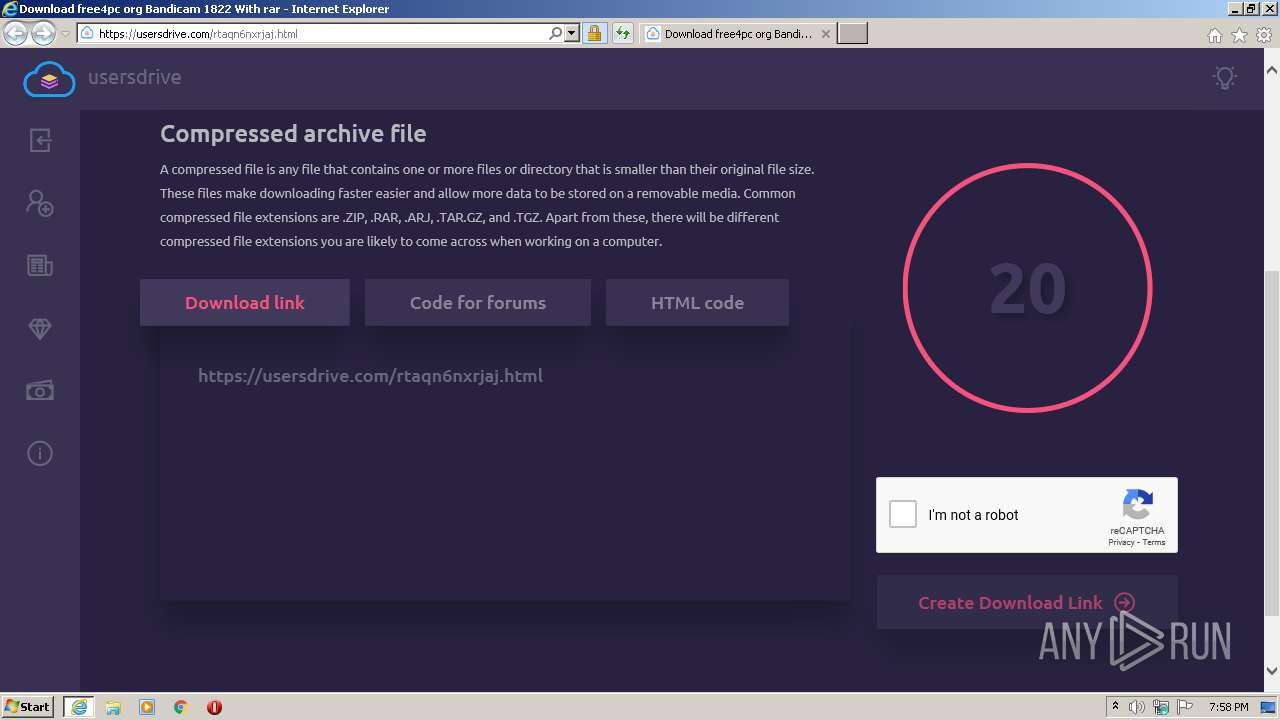Click the browser Forward arrow
This screenshot has height=720, width=1280.
tap(43, 33)
